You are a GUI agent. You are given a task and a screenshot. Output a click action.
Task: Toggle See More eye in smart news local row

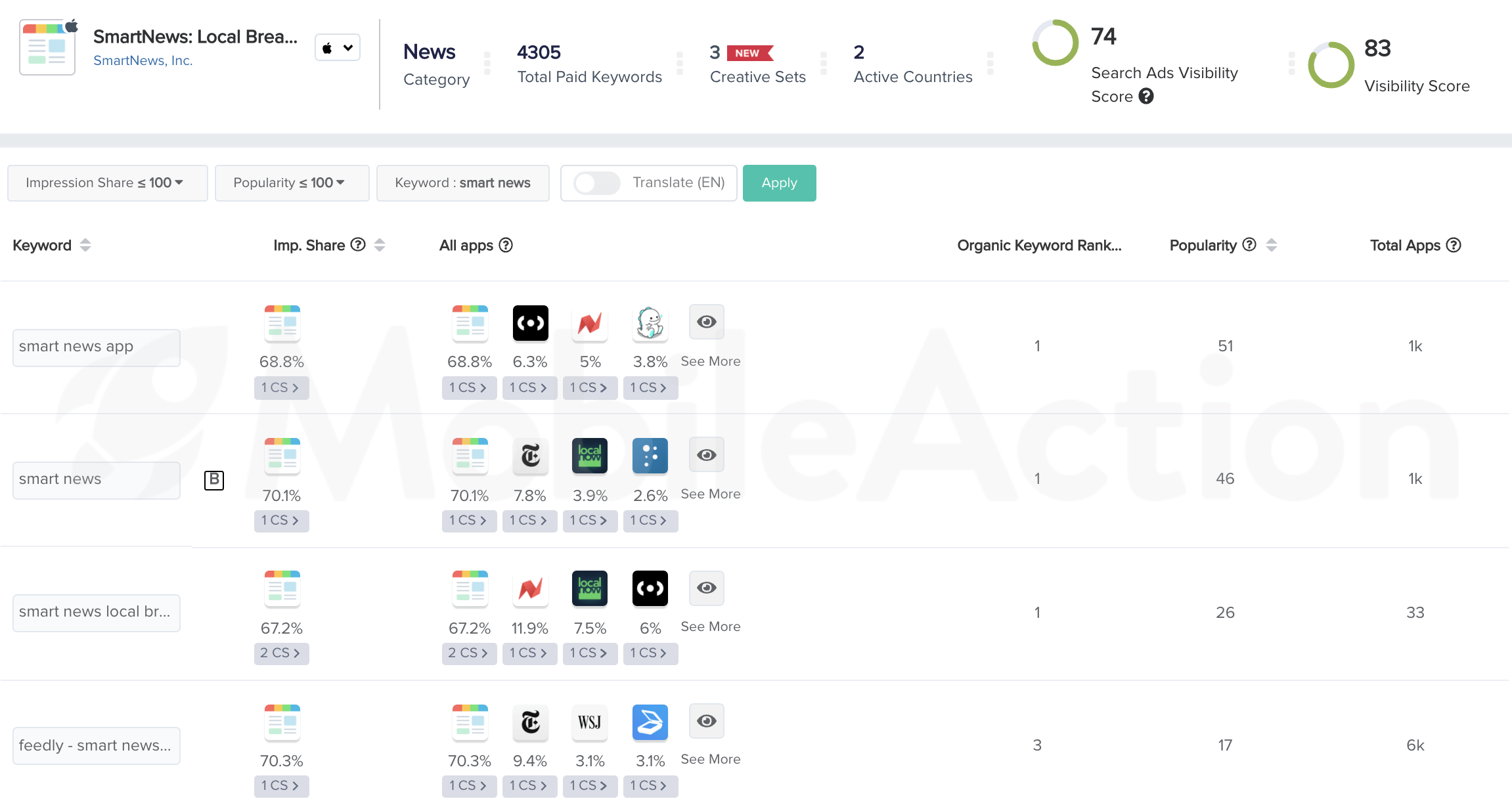click(x=707, y=587)
